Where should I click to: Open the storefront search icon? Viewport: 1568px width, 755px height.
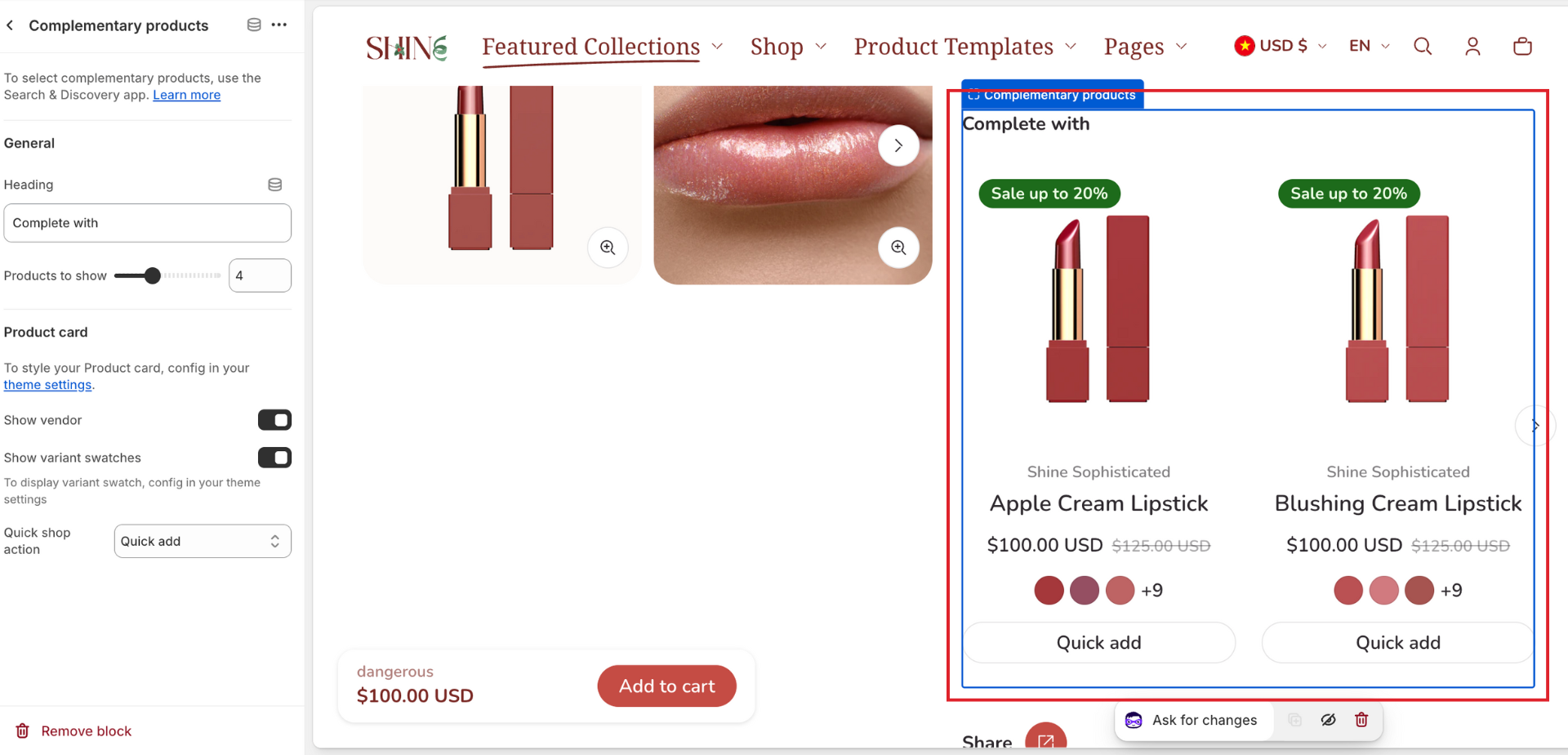(x=1423, y=47)
